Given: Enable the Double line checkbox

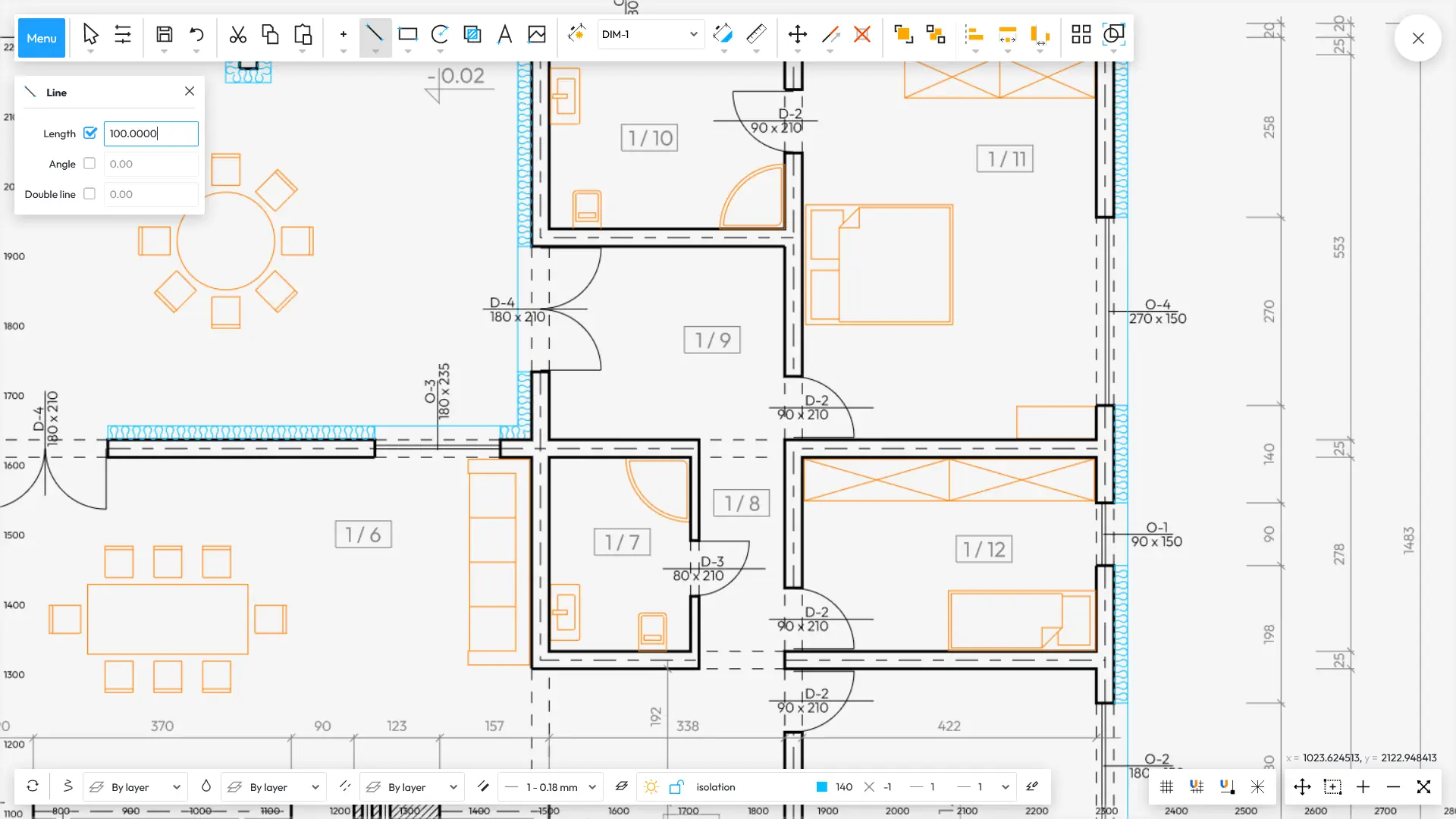Looking at the screenshot, I should coord(89,193).
